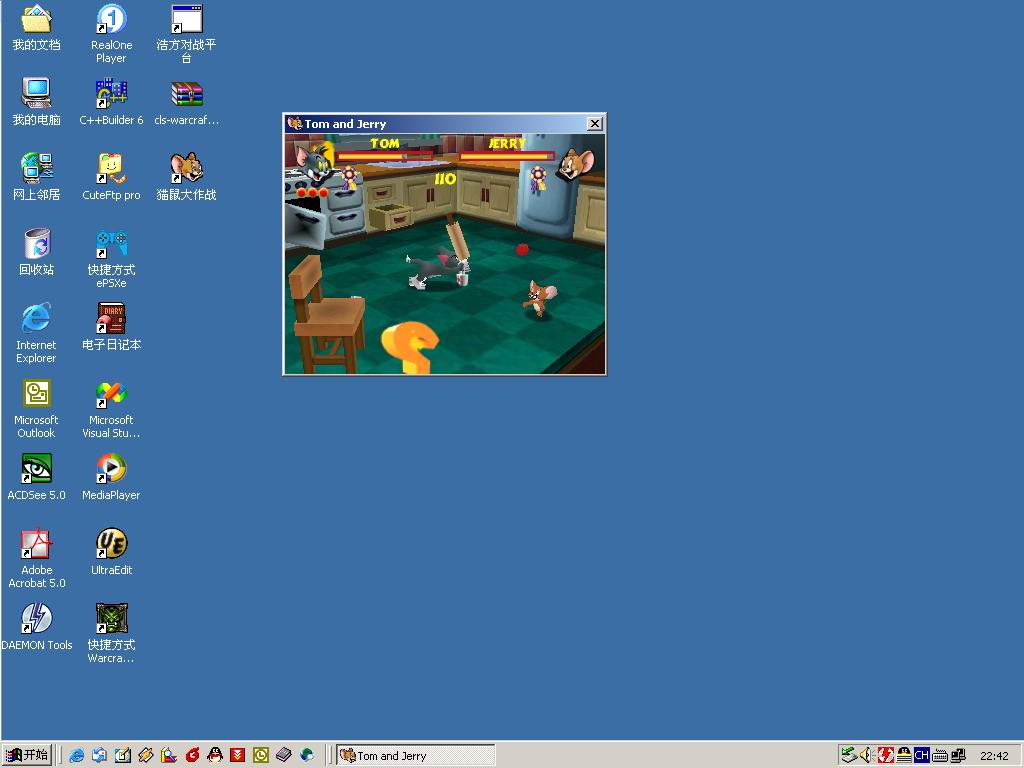
Task: Click the 网上邻居 desktop icon
Action: (x=37, y=176)
